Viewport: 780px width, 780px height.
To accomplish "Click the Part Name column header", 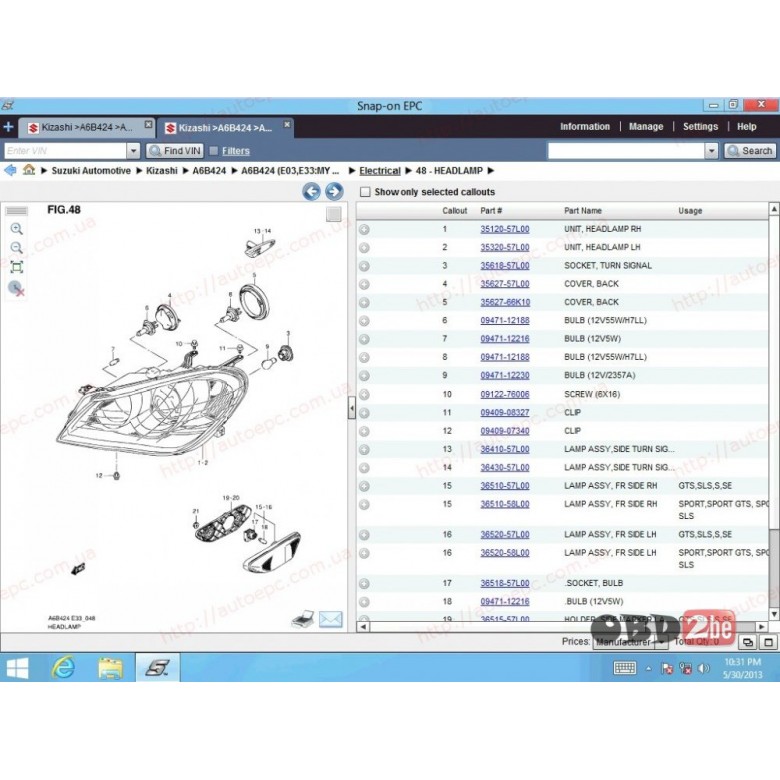I will click(x=583, y=210).
